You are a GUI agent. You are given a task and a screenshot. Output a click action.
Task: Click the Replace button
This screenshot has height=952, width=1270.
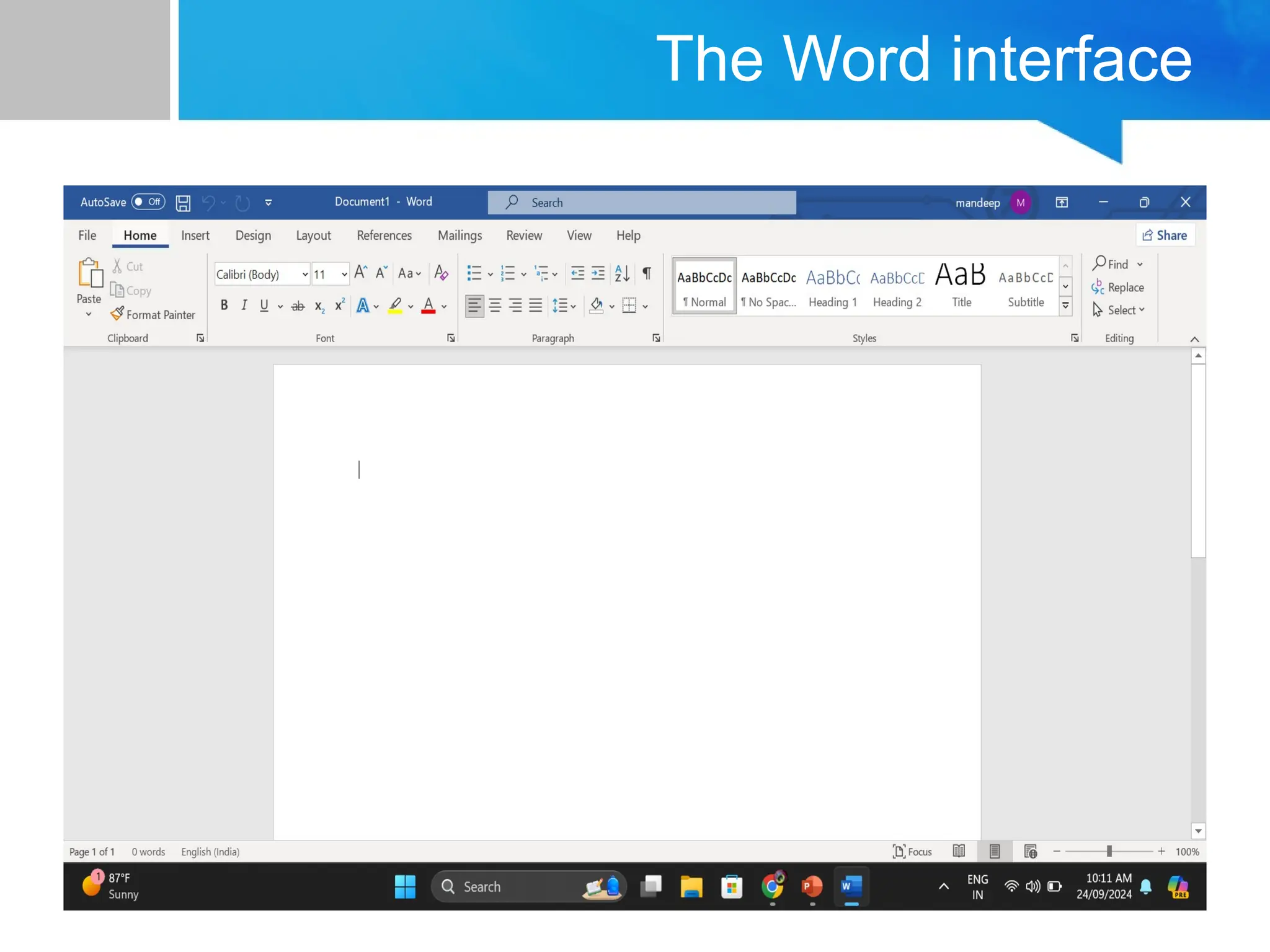coord(1118,288)
